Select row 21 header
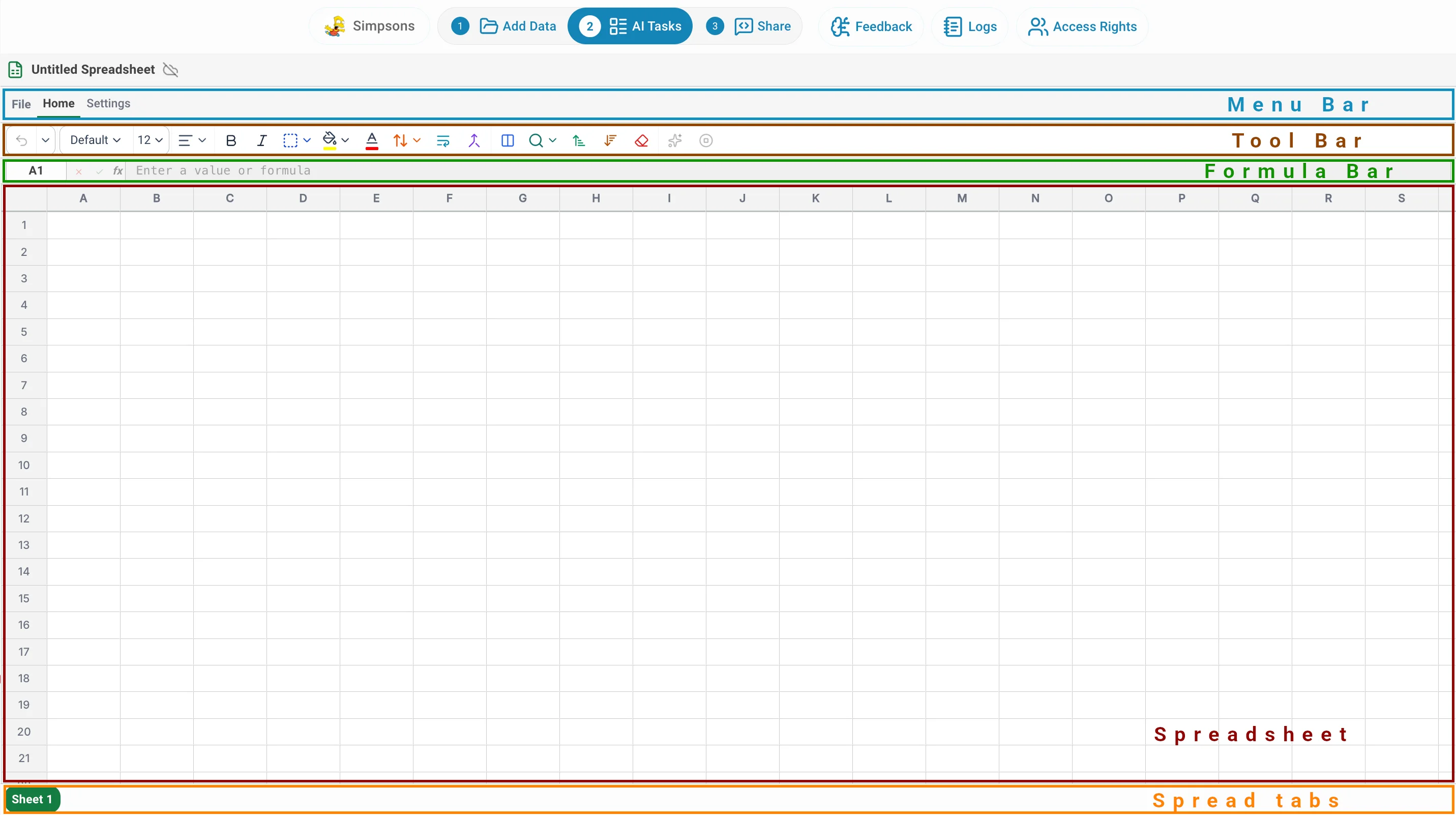The width and height of the screenshot is (1456, 815). (24, 758)
